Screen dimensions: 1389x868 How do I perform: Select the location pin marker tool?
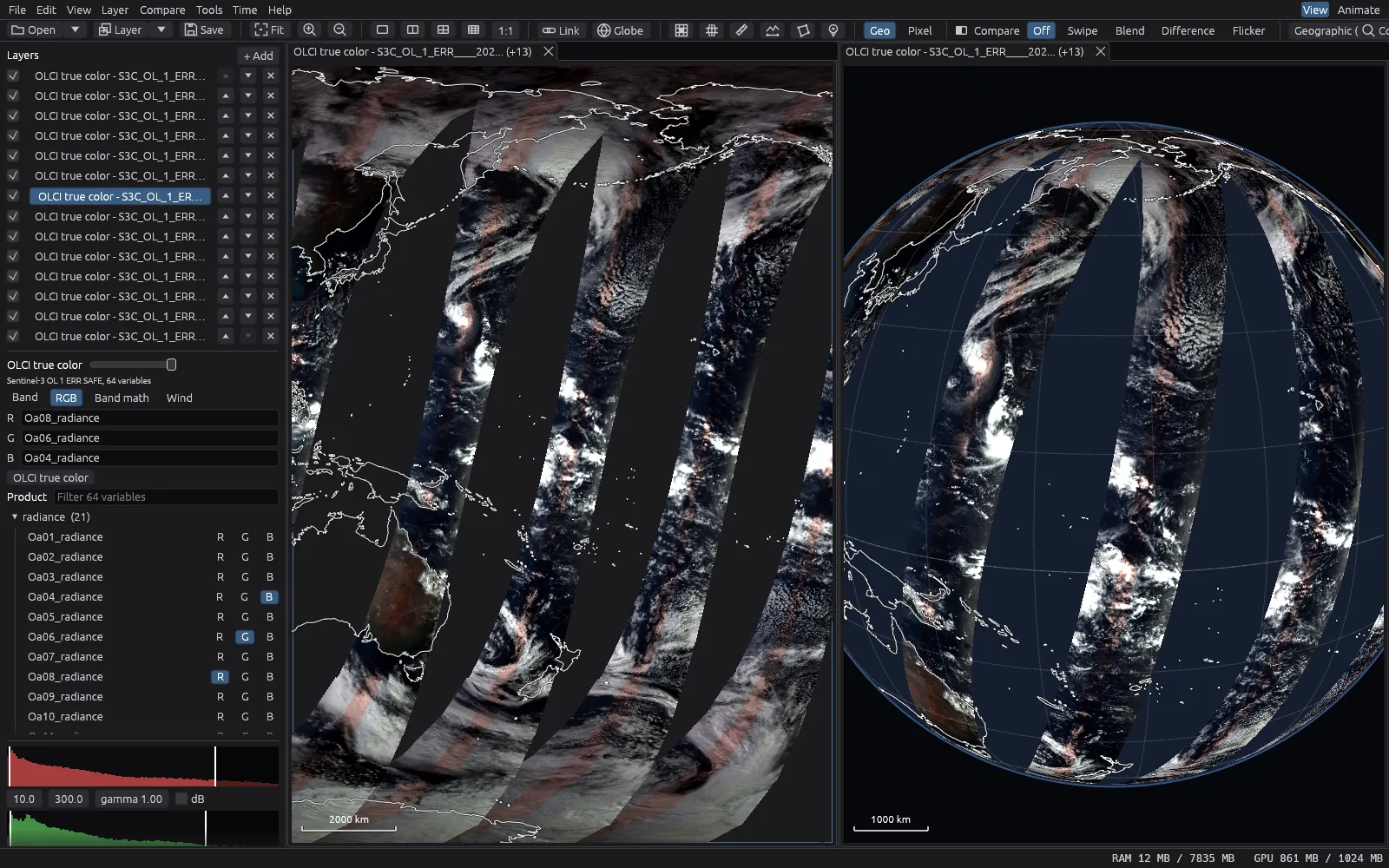coord(833,30)
